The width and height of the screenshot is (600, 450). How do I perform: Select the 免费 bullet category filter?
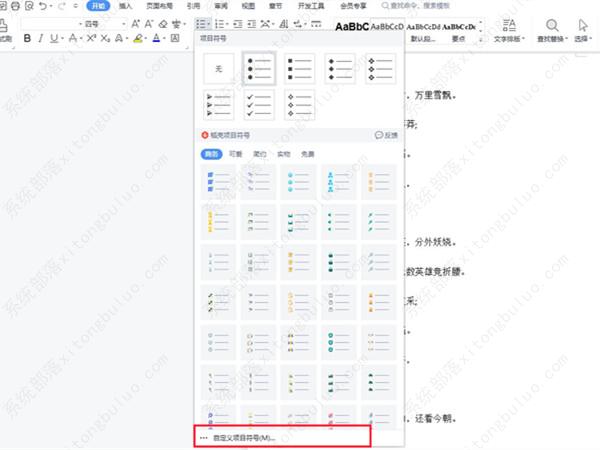(x=306, y=154)
